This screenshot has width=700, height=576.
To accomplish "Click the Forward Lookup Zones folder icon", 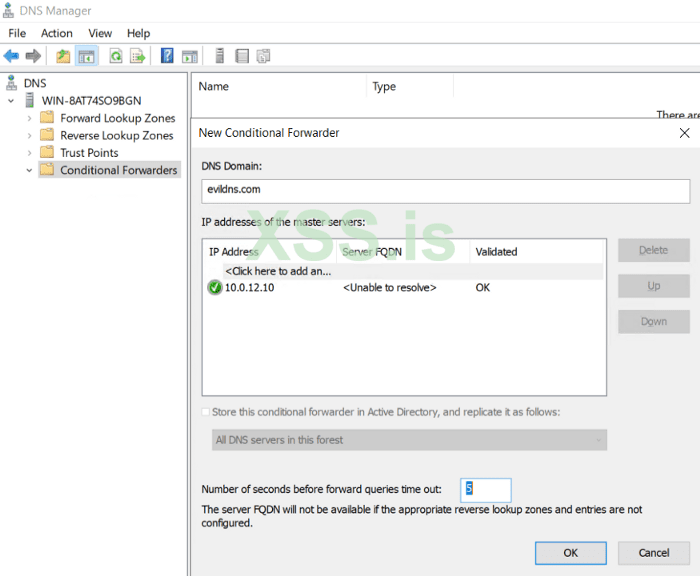I will click(x=47, y=117).
